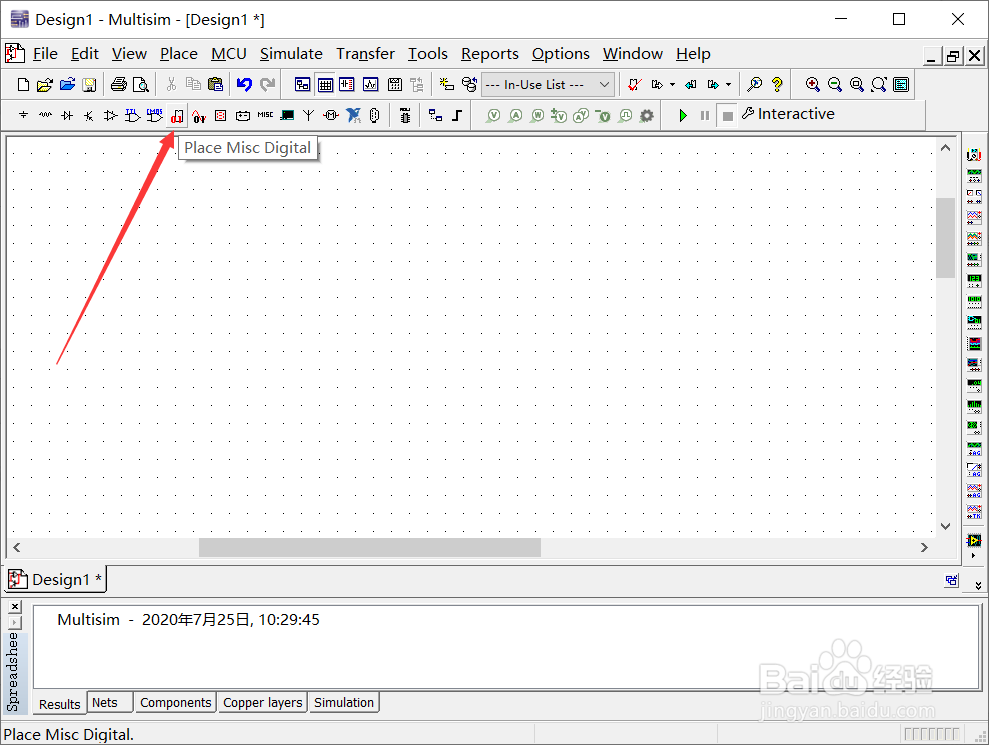Print the circuit
The image size is (989, 745).
click(x=119, y=85)
